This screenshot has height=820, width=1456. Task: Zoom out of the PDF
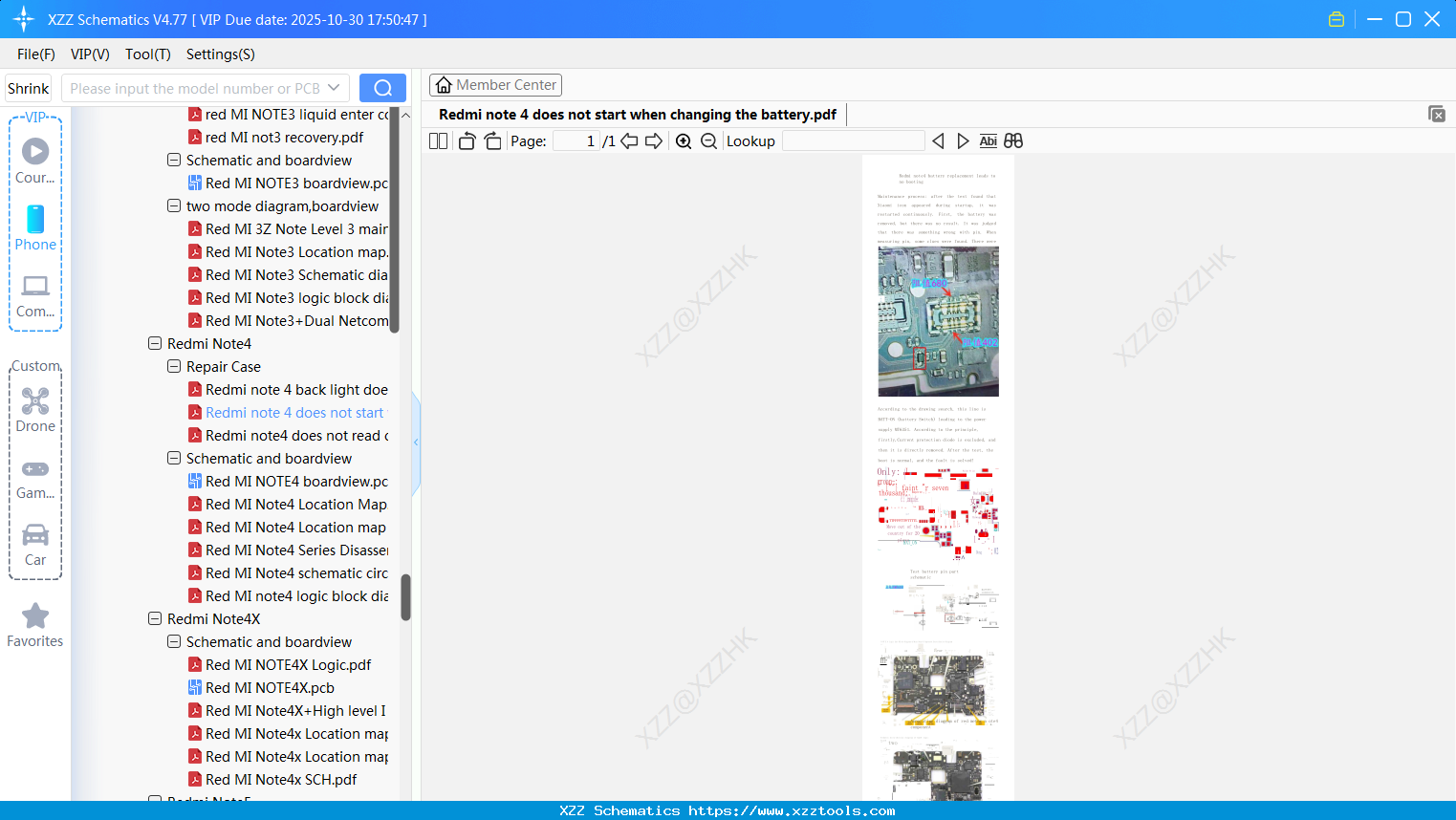click(708, 140)
